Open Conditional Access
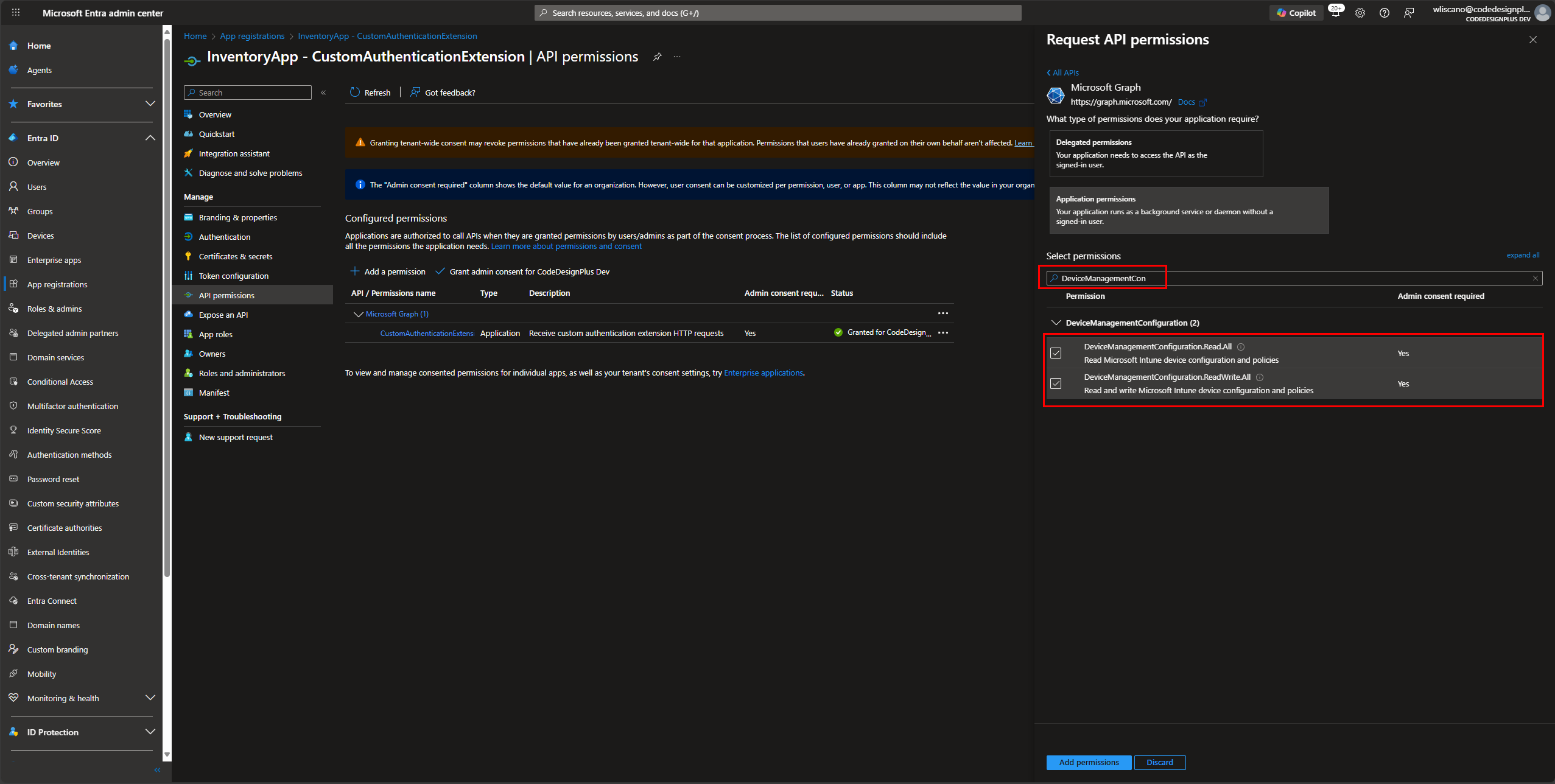1555x784 pixels. 60,382
